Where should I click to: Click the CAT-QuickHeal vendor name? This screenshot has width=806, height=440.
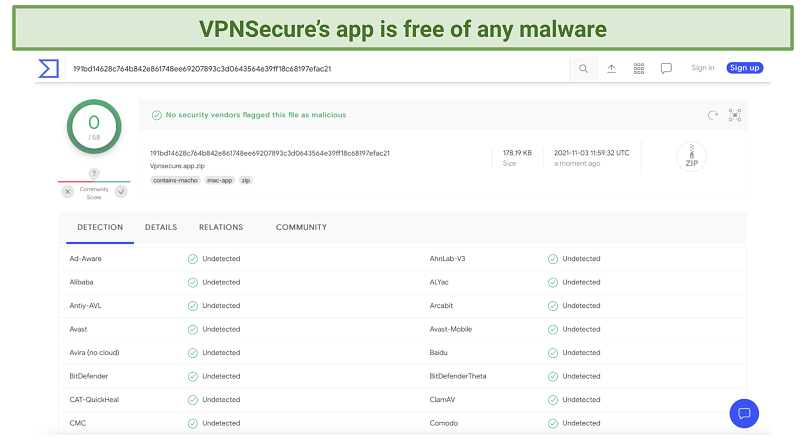click(94, 400)
